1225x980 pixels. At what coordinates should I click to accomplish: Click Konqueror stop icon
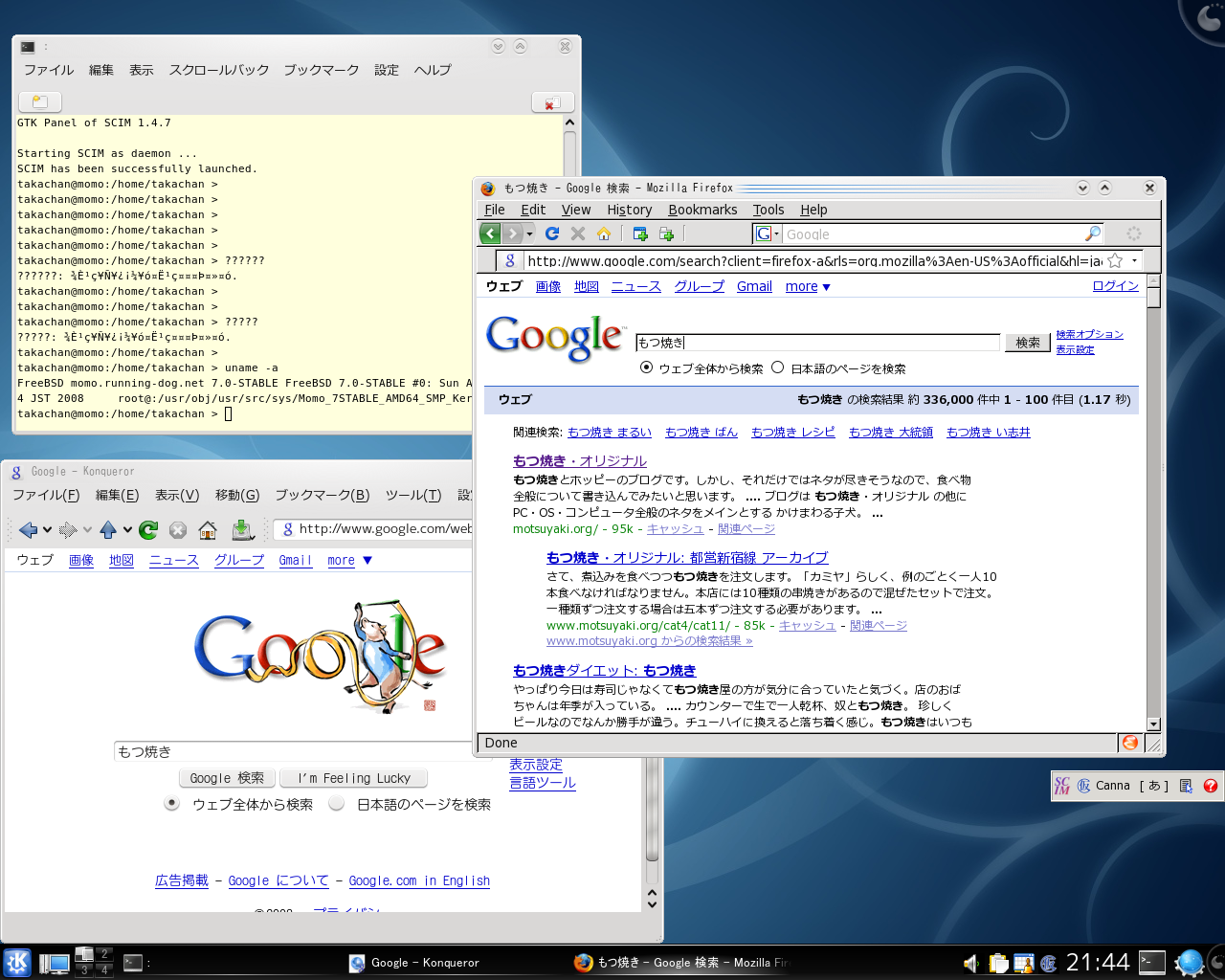click(x=178, y=529)
